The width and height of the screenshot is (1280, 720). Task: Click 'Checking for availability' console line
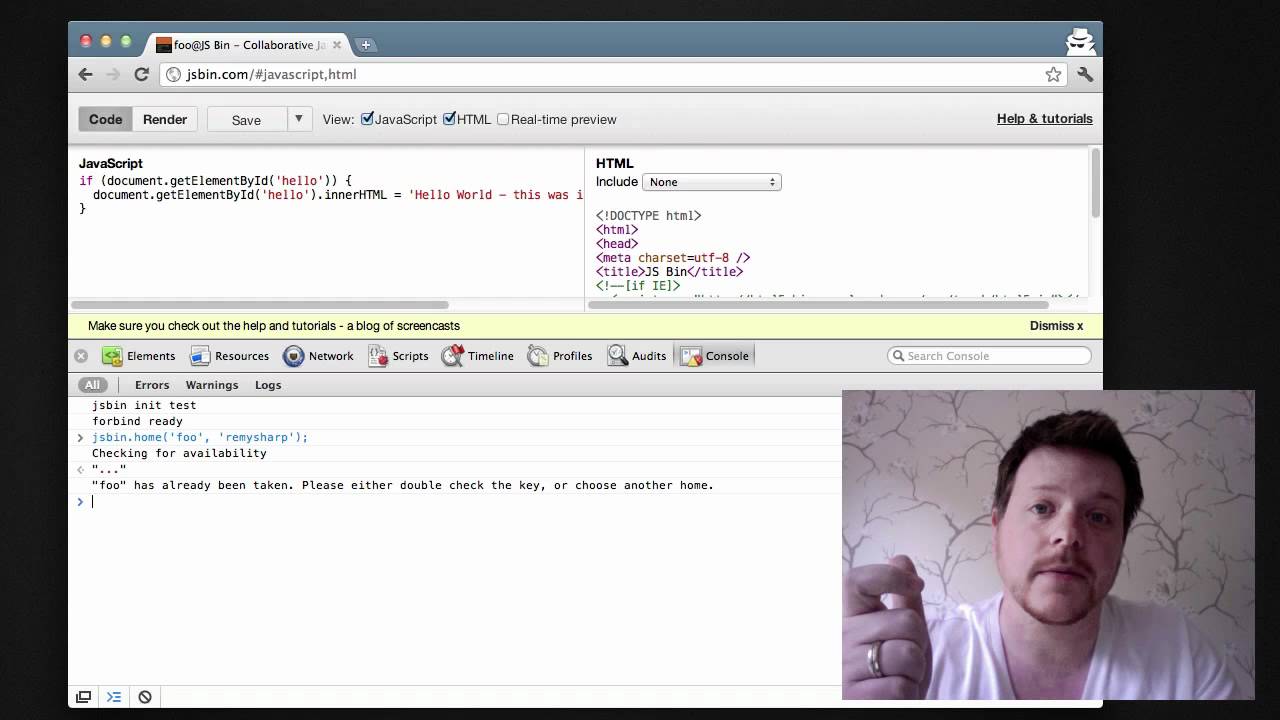[x=179, y=453]
